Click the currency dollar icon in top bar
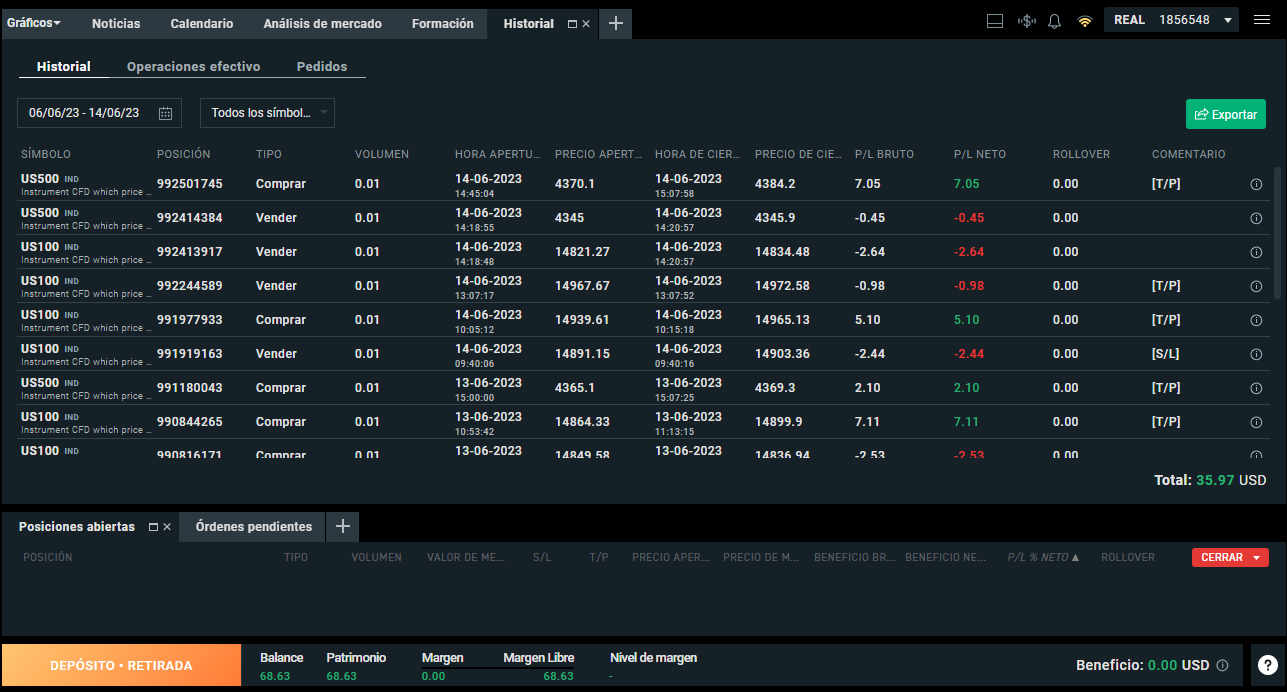The height and width of the screenshot is (692, 1287). (1026, 21)
